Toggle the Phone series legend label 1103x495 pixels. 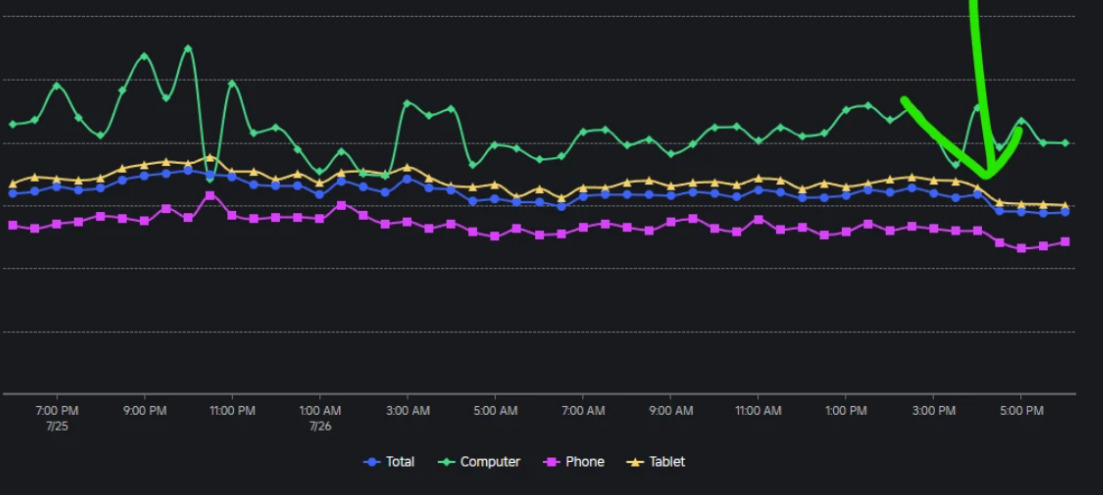(585, 462)
